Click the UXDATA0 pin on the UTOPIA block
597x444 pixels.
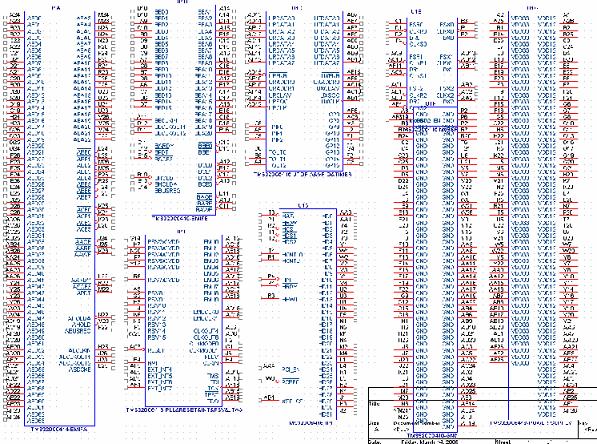point(326,18)
